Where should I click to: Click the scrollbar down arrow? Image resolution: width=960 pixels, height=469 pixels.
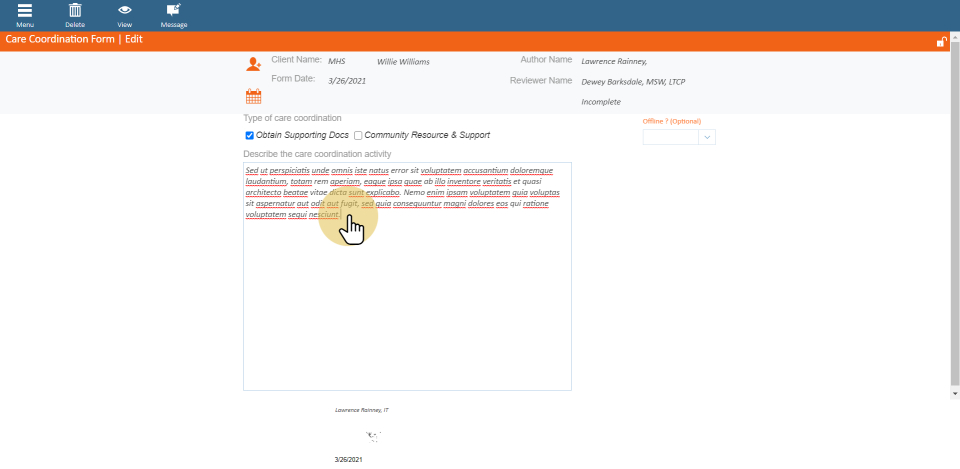pos(955,393)
